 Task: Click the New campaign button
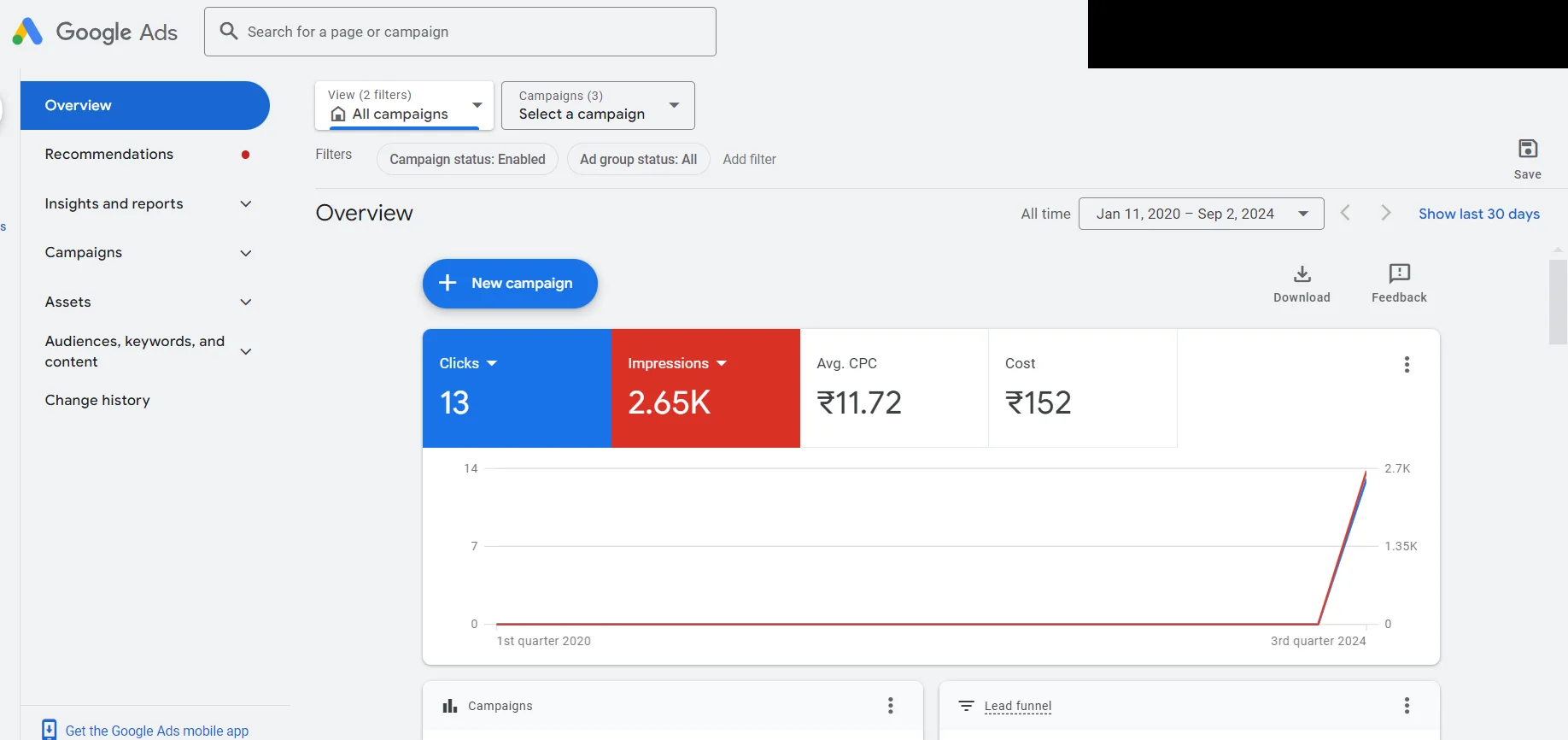point(510,283)
